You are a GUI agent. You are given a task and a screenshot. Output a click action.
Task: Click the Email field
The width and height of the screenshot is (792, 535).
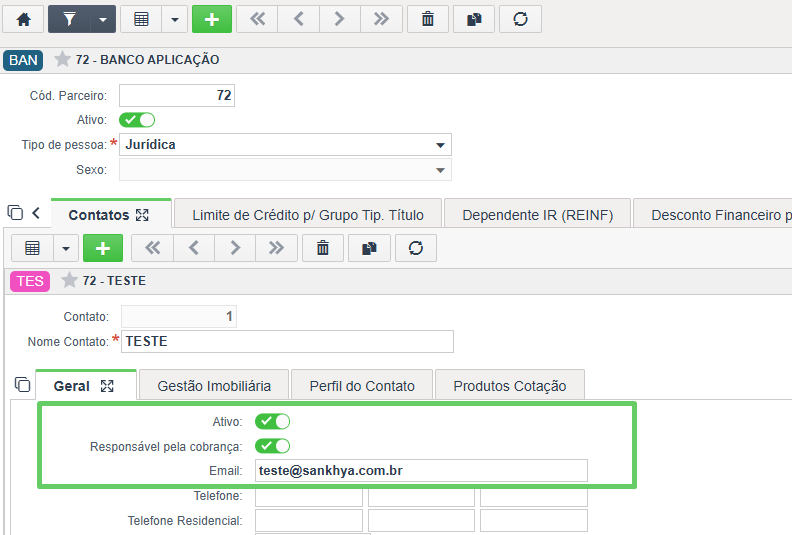[421, 470]
